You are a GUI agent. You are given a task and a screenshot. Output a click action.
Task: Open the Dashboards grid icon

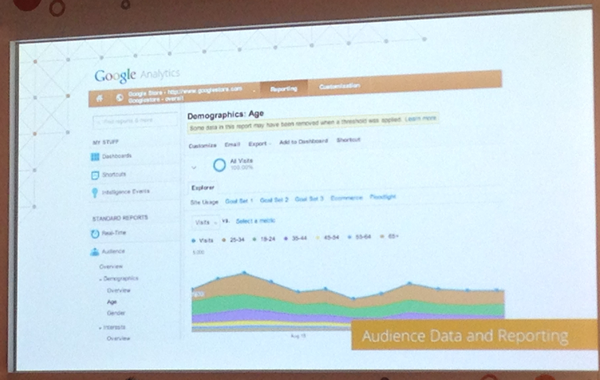tap(95, 157)
